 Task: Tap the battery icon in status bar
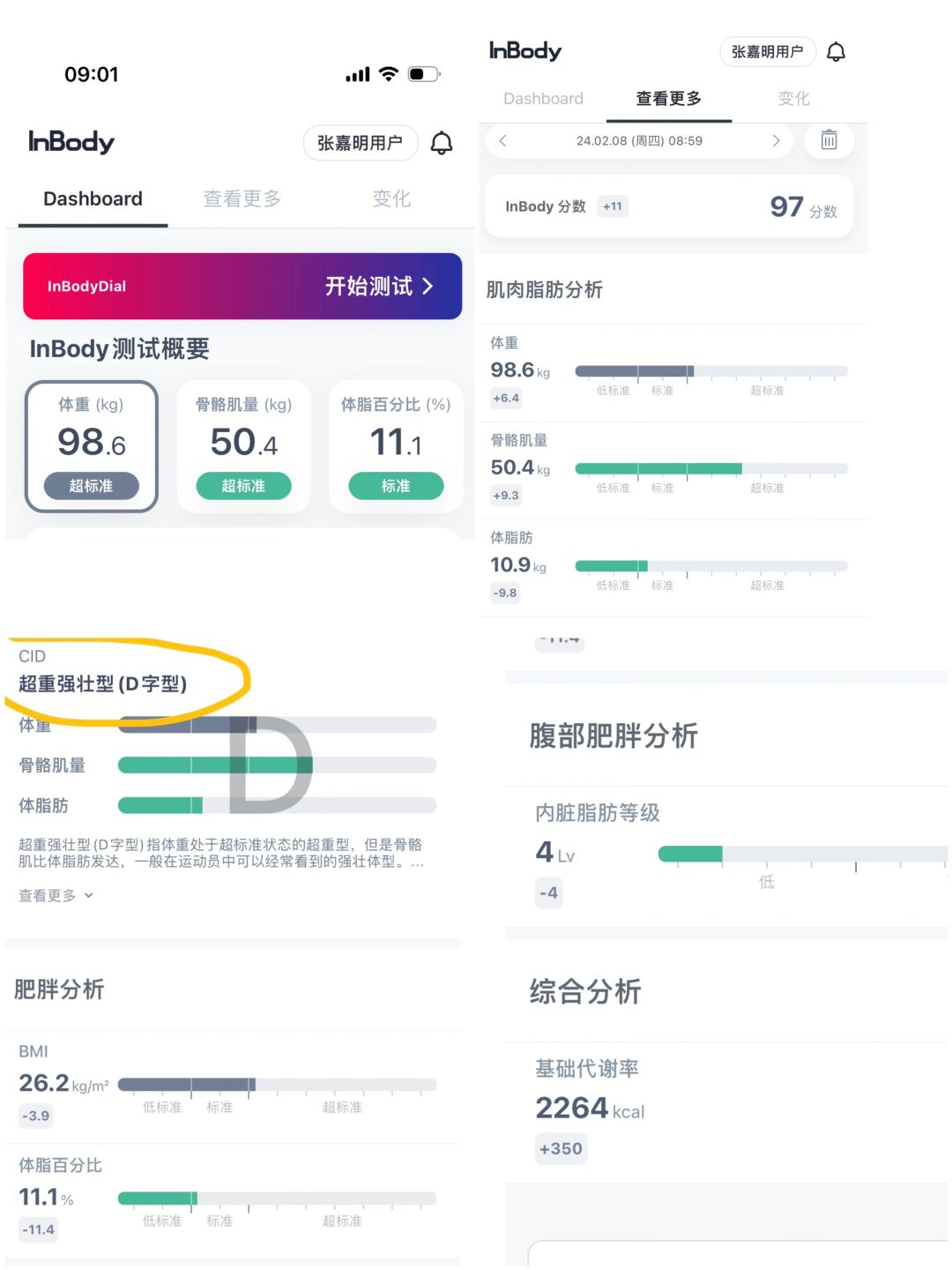point(424,74)
